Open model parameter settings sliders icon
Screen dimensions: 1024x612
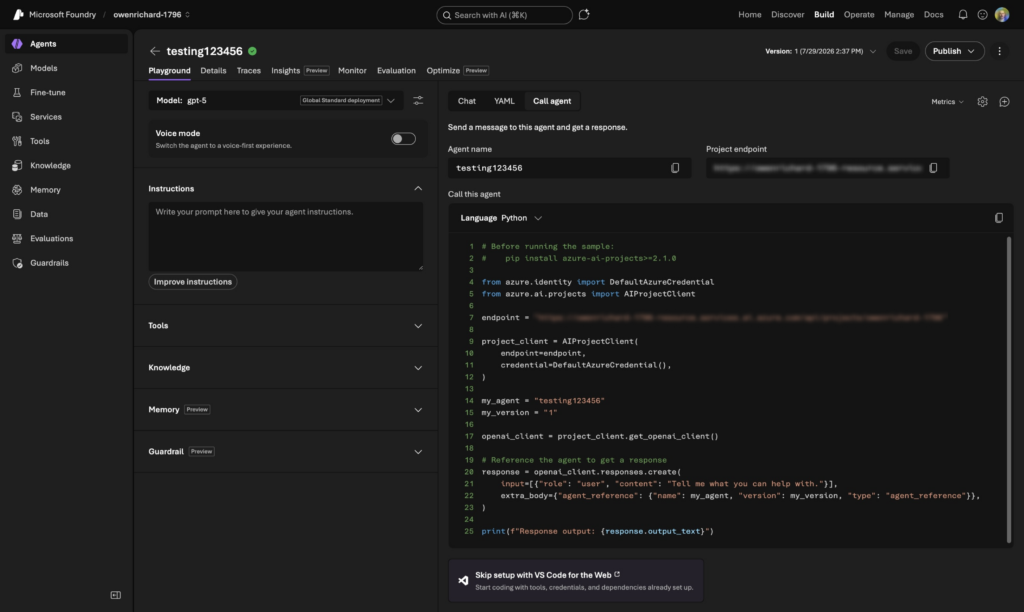[418, 101]
